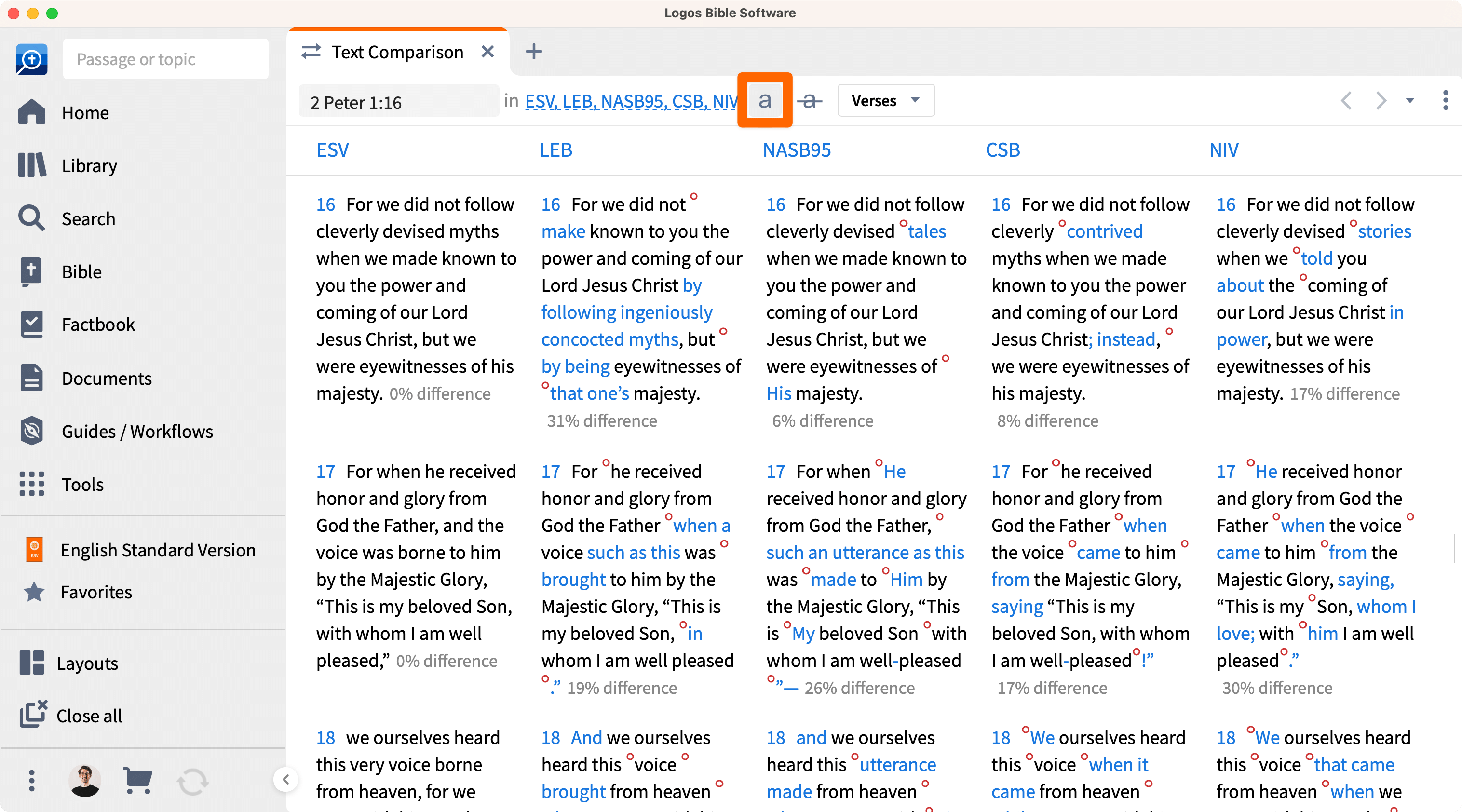Select the Text Comparison tab
The height and width of the screenshot is (812, 1462).
398,52
